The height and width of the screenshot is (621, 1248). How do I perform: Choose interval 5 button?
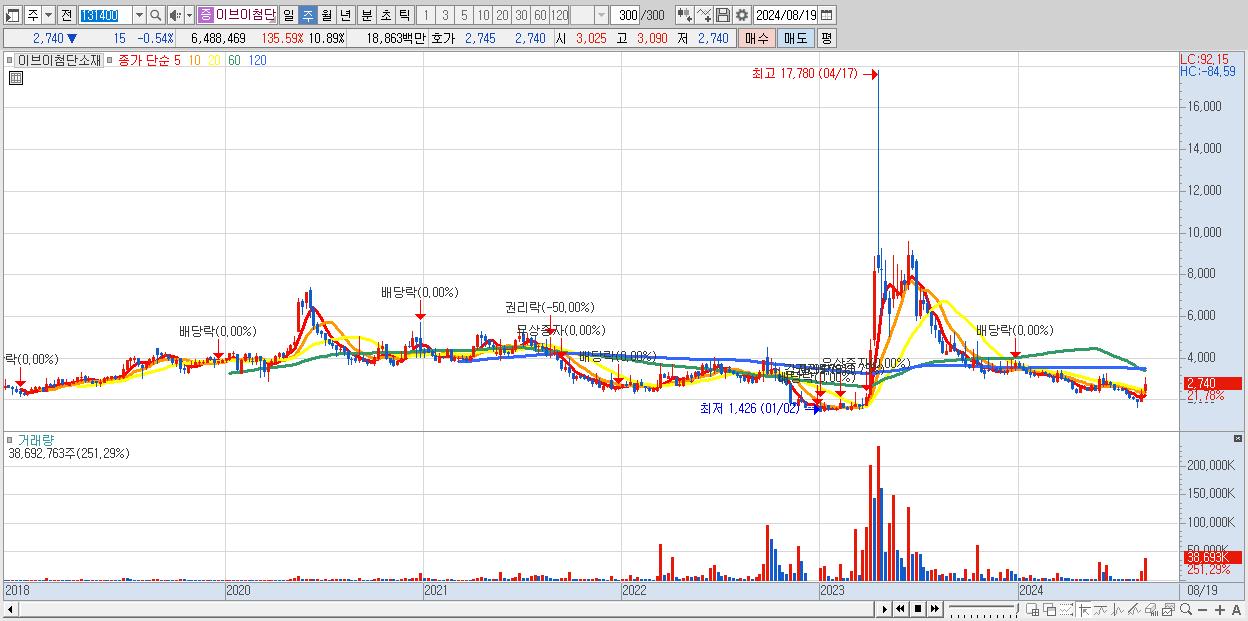click(x=463, y=15)
